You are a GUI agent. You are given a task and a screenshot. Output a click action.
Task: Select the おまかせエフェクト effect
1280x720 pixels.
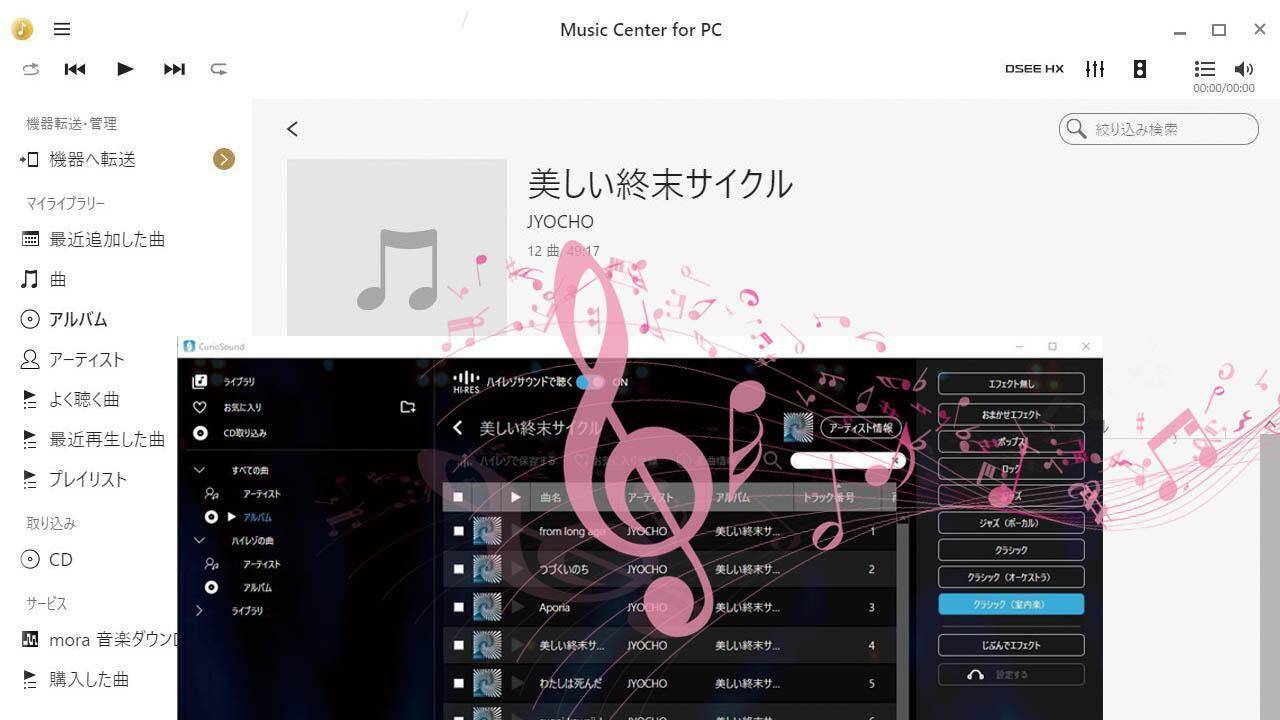click(1011, 414)
